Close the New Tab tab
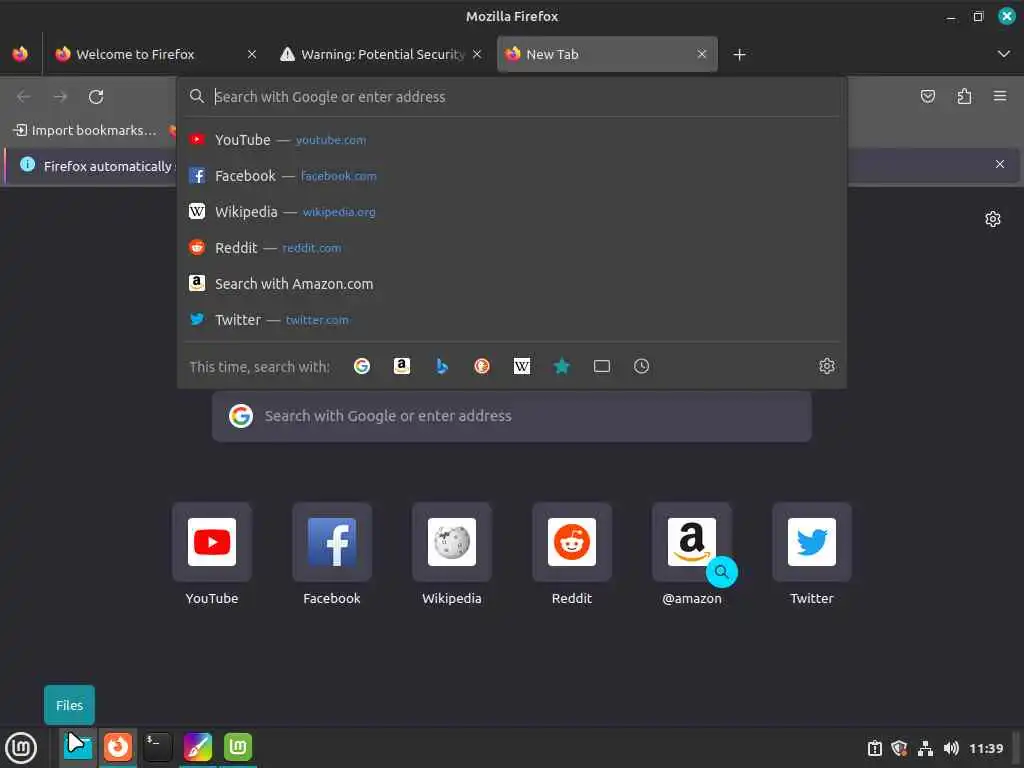The image size is (1024, 768). (x=702, y=54)
